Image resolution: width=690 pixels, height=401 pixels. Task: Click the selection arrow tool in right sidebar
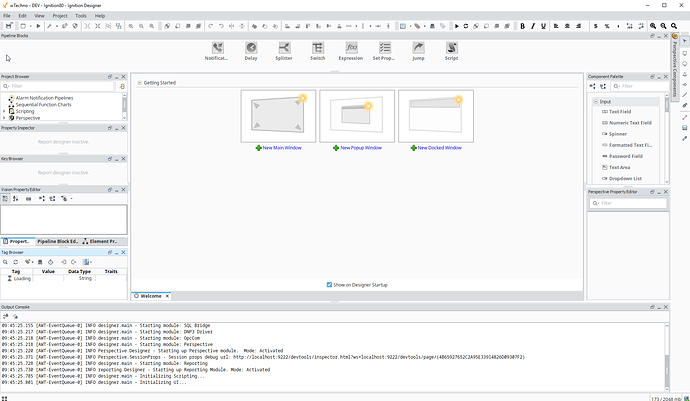684,41
